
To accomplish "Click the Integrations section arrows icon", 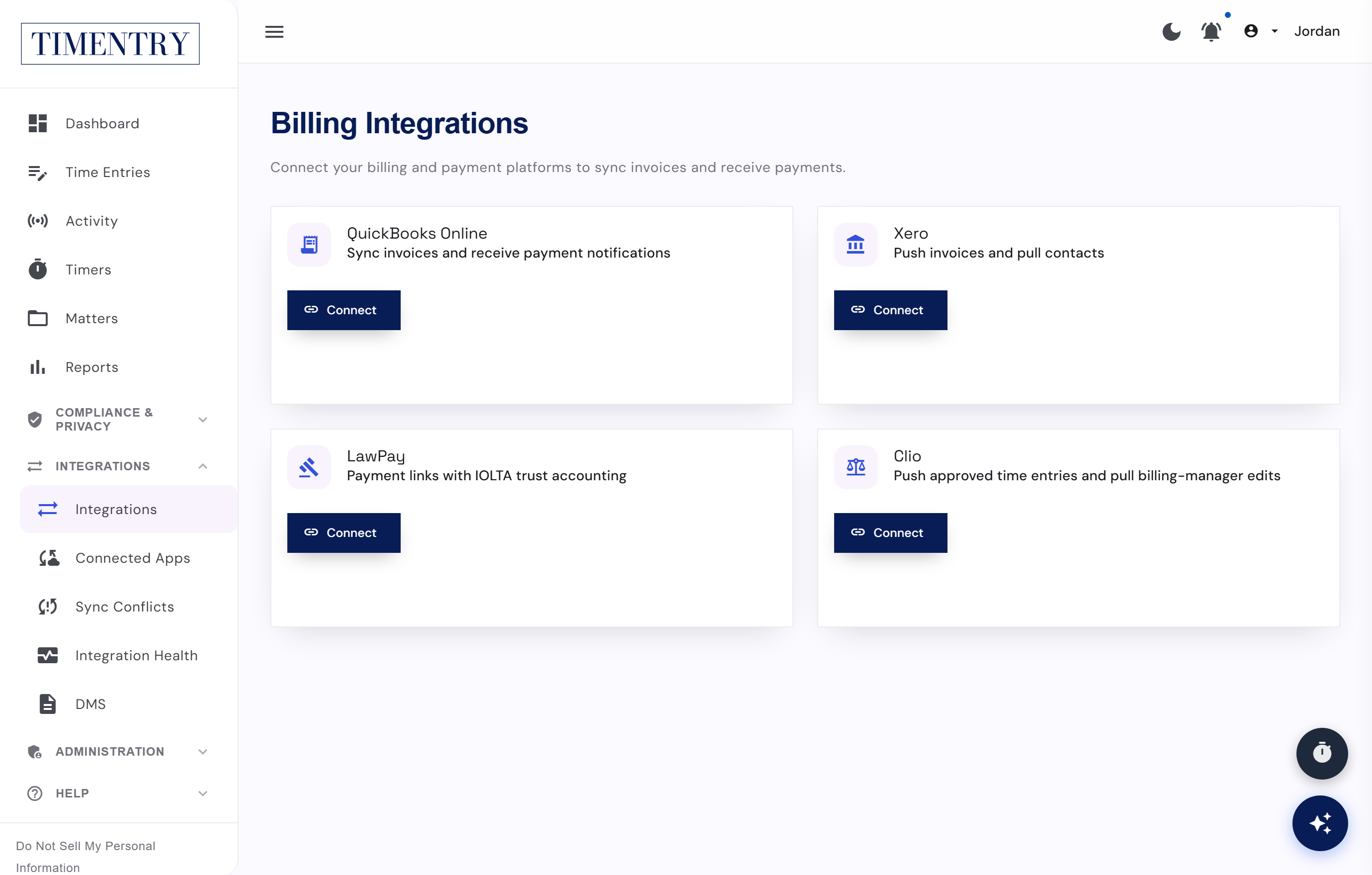I will point(35,466).
